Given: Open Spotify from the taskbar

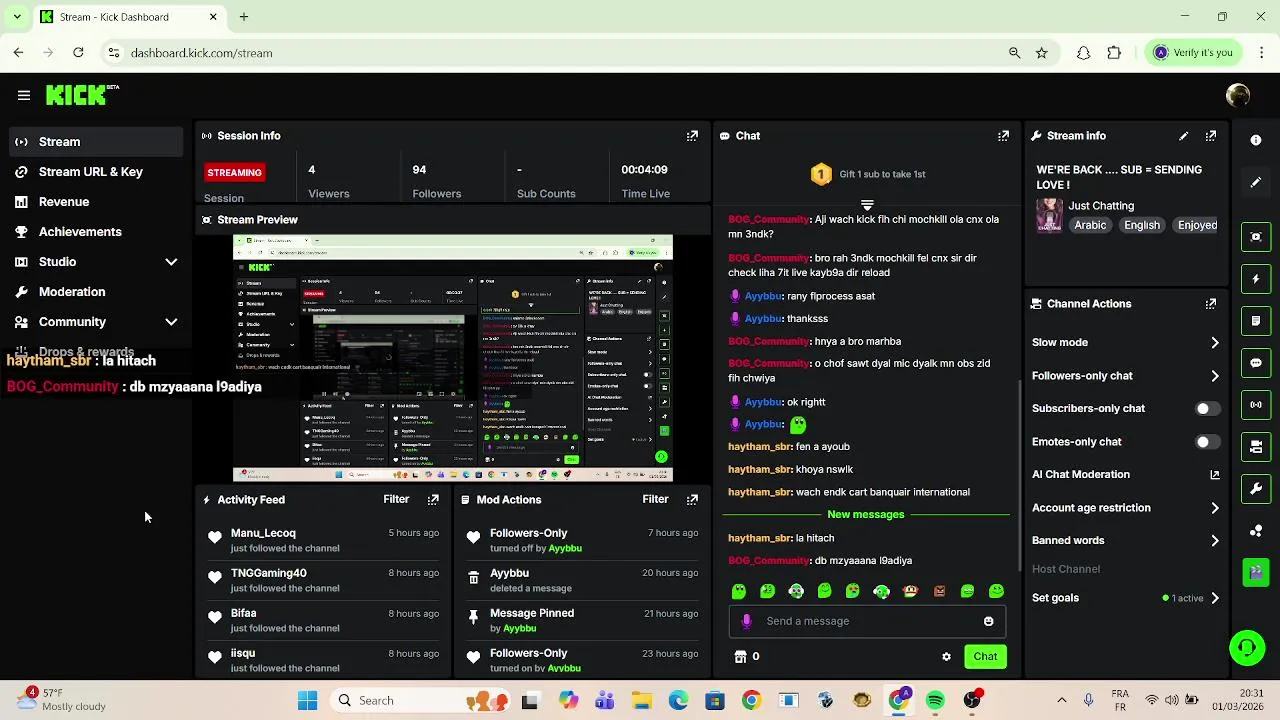Looking at the screenshot, I should click(935, 701).
